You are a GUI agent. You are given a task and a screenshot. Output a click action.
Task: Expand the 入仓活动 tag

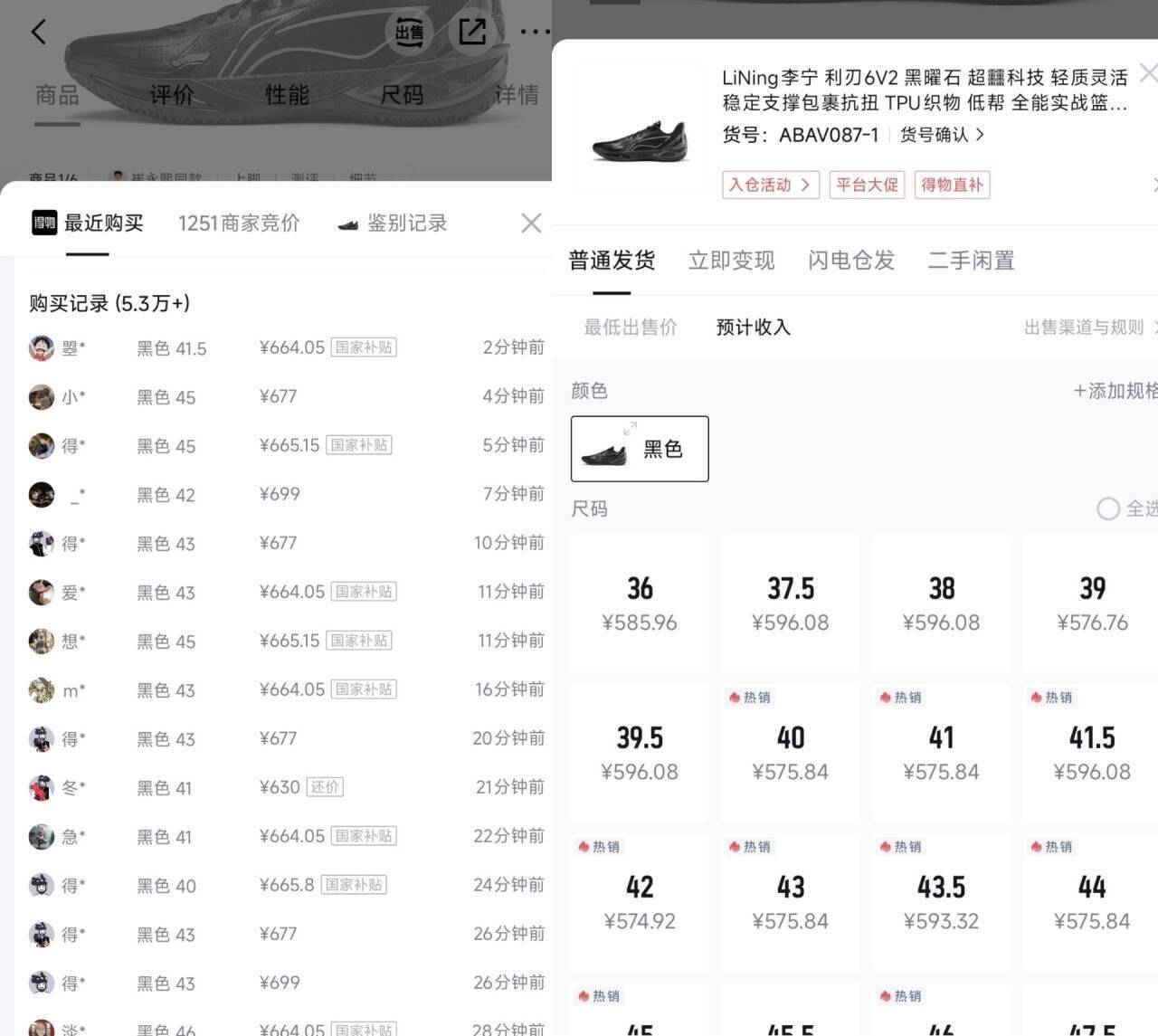pos(771,185)
